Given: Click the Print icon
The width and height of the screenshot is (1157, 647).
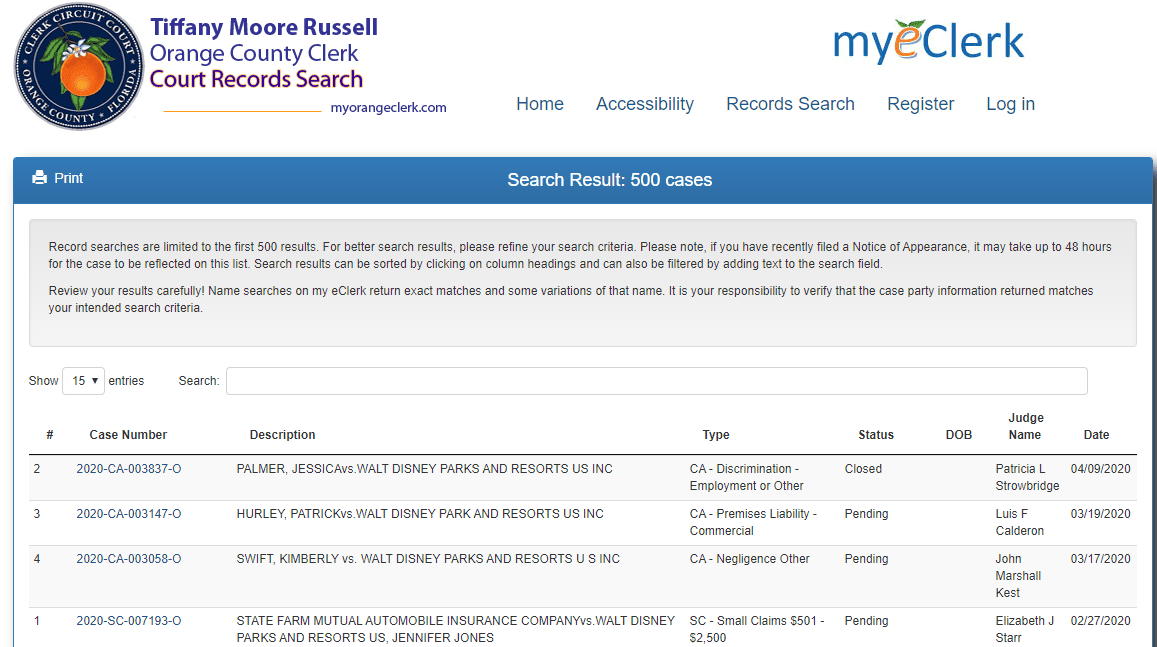Looking at the screenshot, I should point(39,178).
